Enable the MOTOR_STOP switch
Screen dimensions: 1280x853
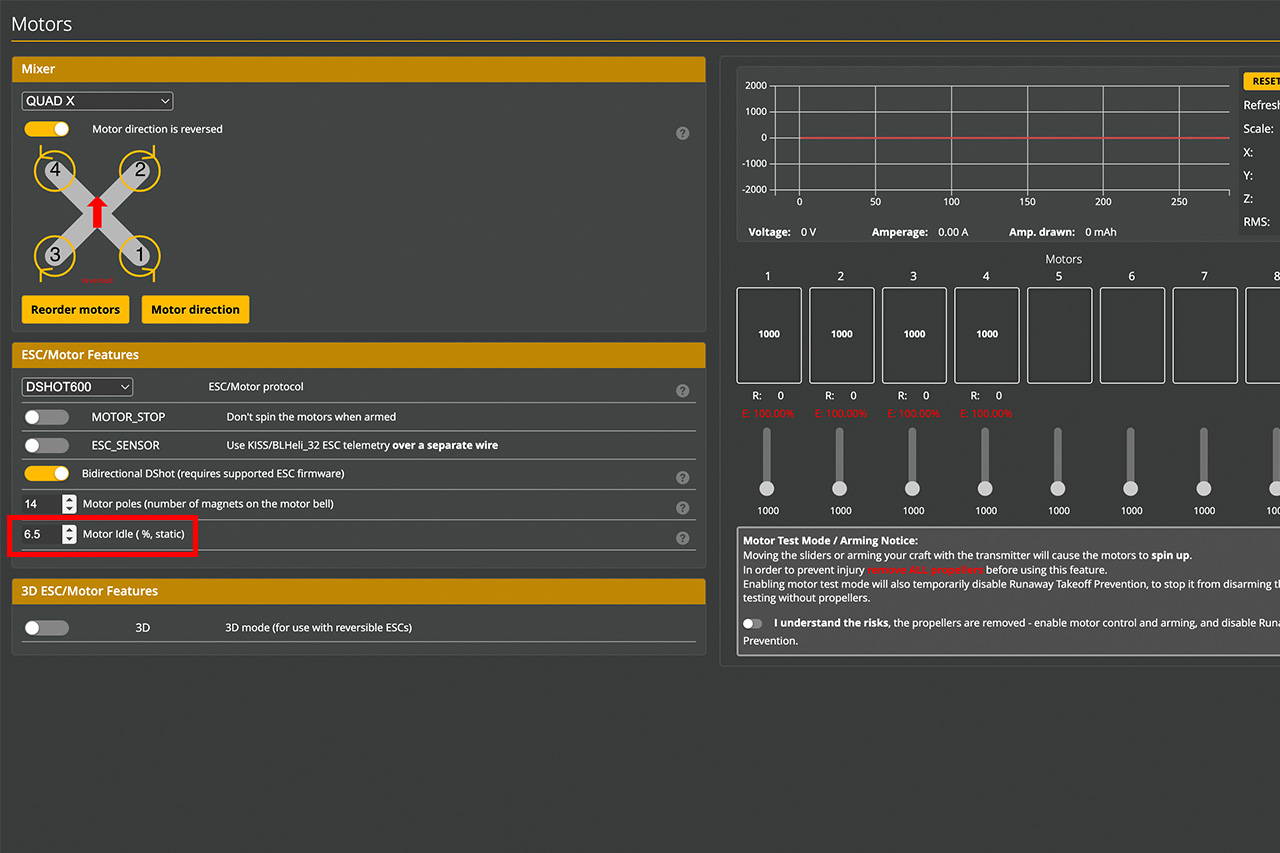tap(47, 417)
